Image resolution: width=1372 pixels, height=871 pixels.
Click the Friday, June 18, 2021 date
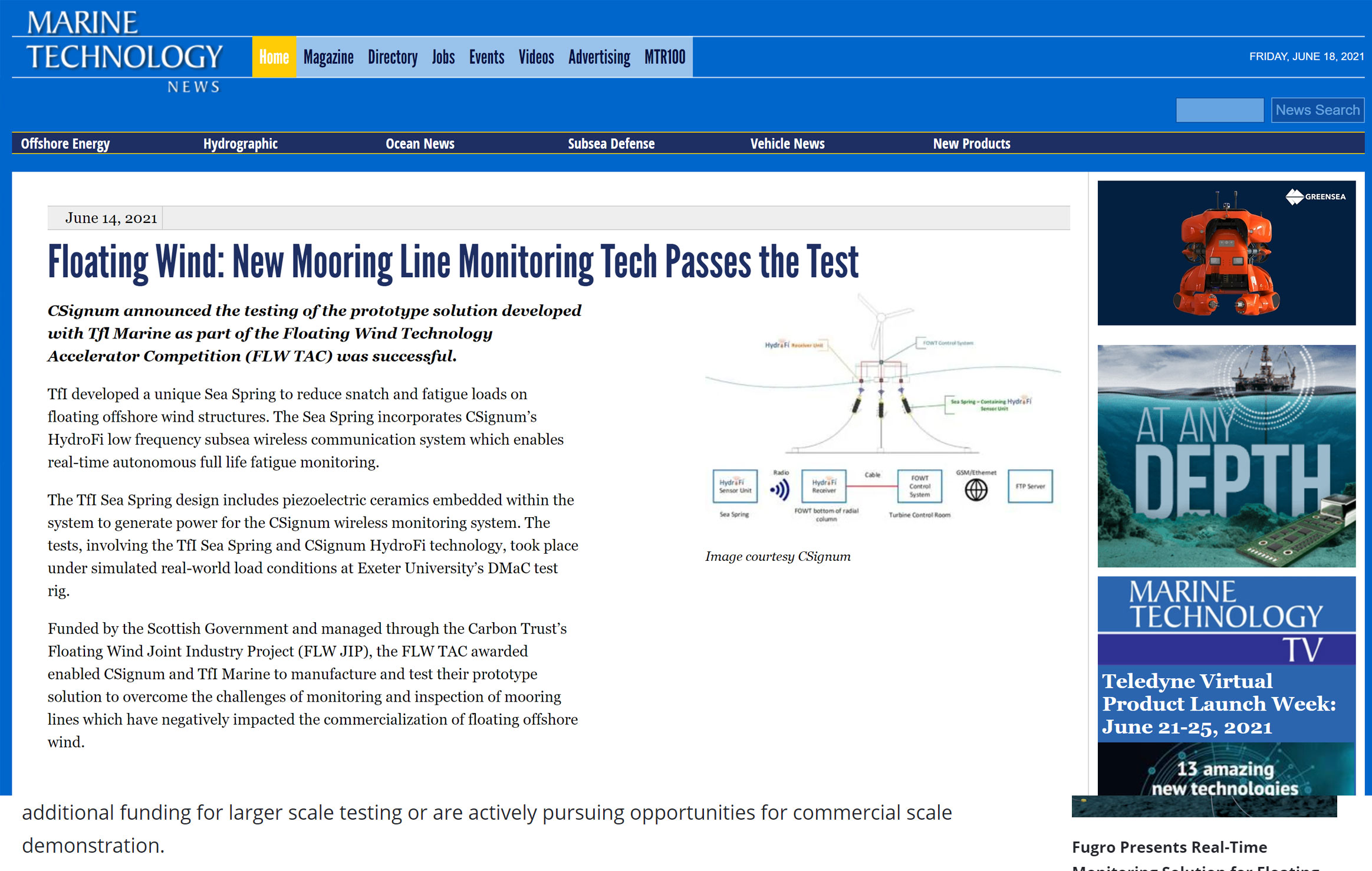pyautogui.click(x=1307, y=57)
